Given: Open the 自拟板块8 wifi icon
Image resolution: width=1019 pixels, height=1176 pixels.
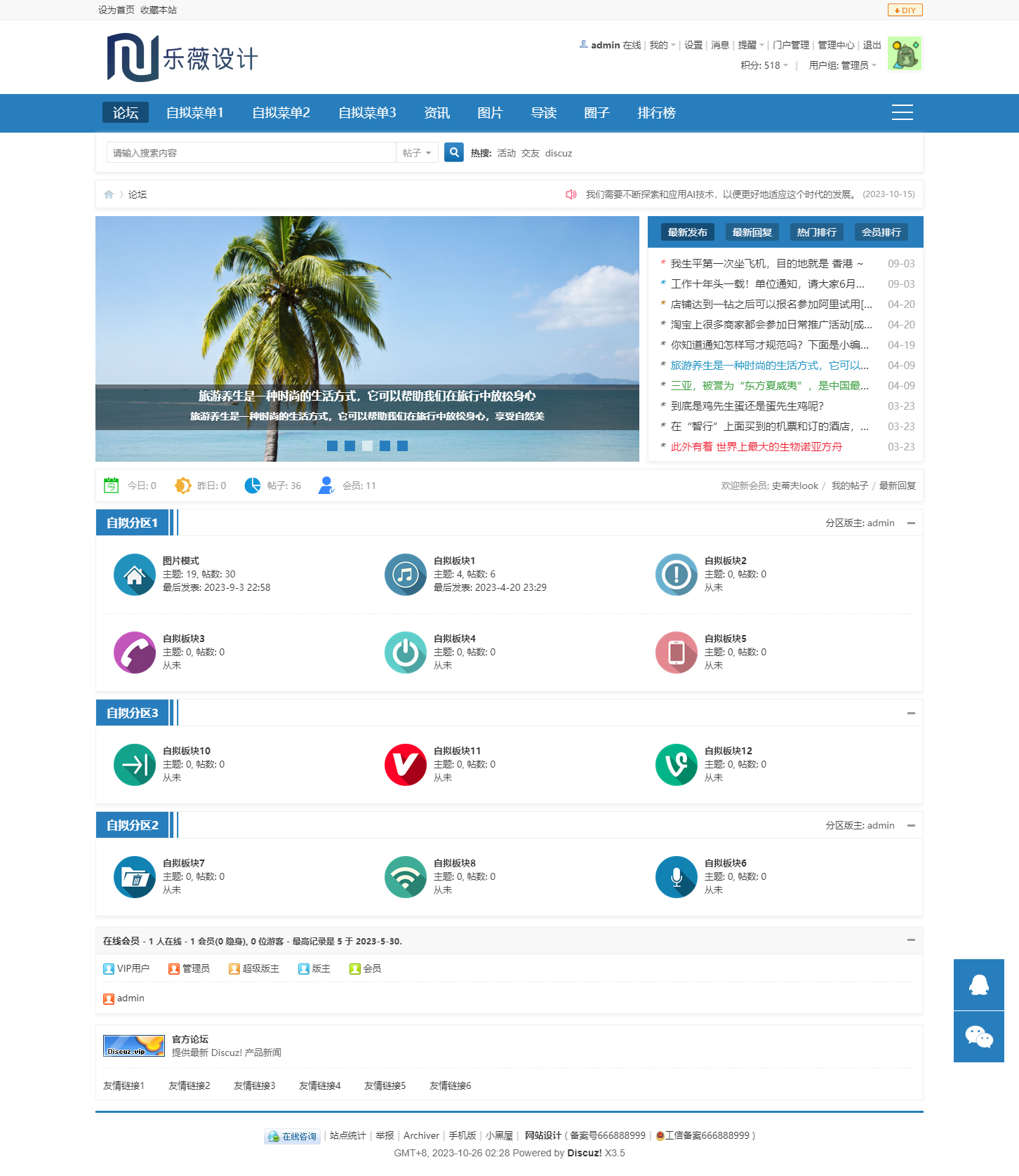Looking at the screenshot, I should 405,877.
